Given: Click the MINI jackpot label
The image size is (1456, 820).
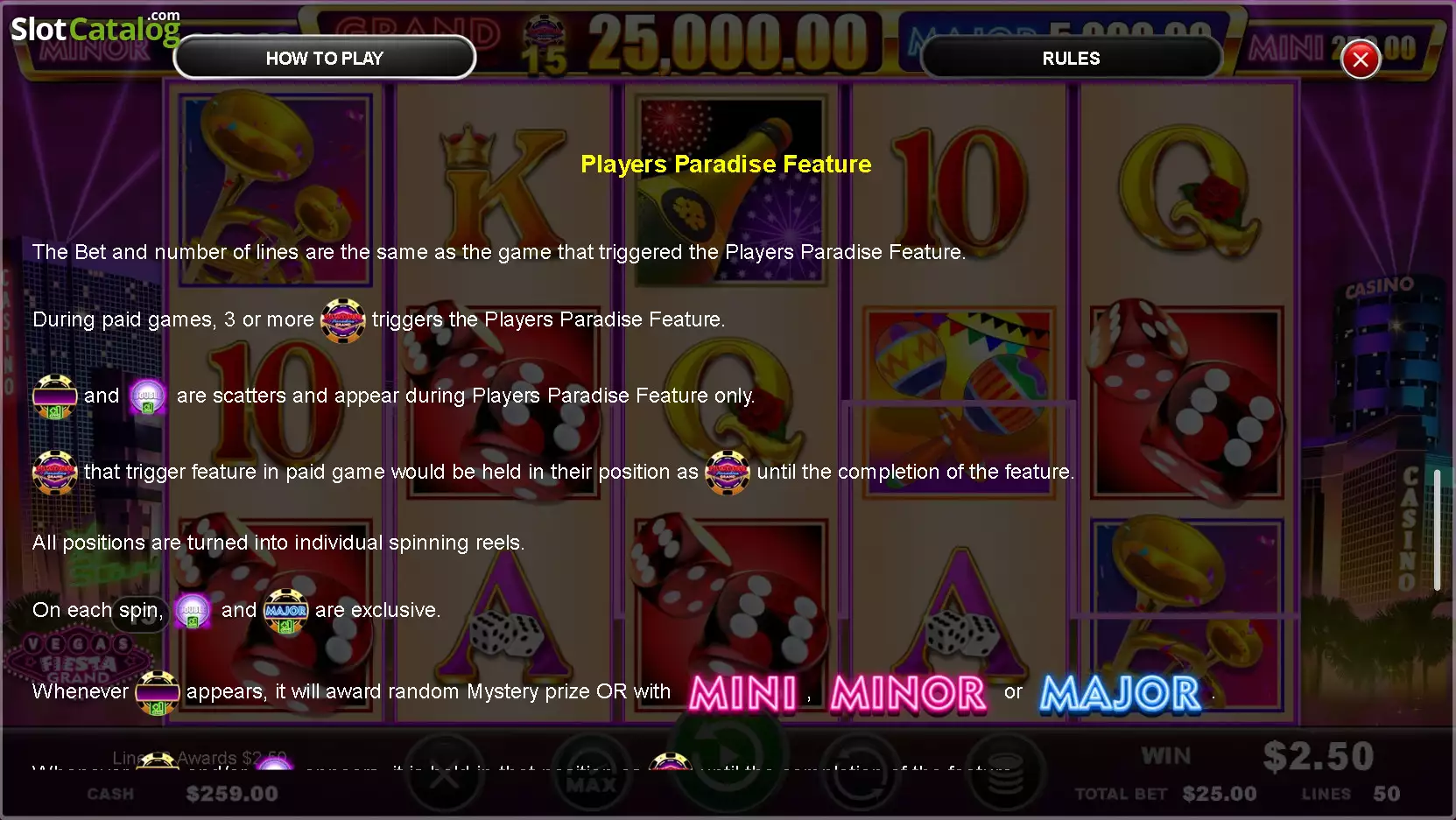Looking at the screenshot, I should click(743, 693).
